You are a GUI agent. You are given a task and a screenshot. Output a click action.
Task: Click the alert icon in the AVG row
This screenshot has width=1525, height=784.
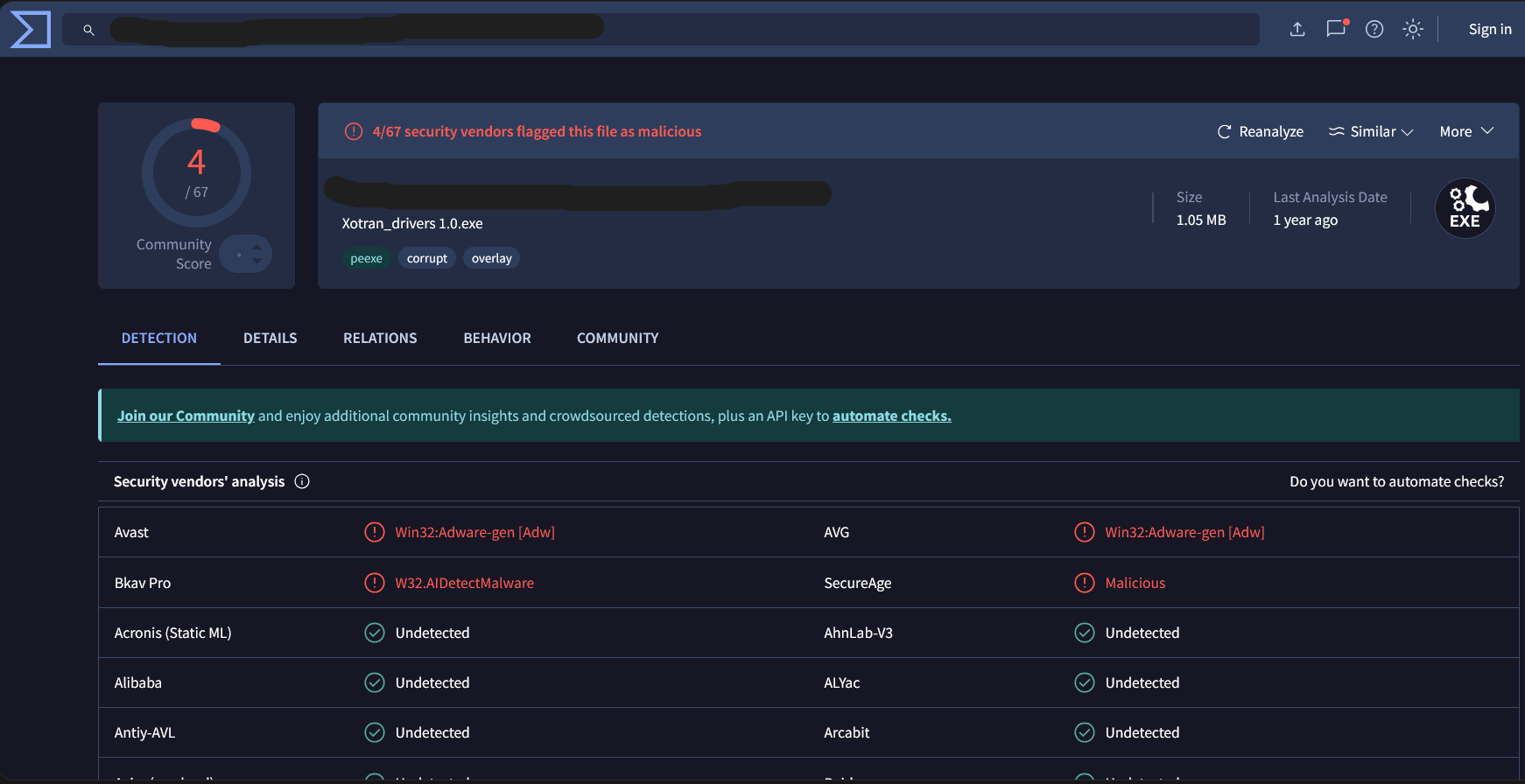[x=1085, y=532]
